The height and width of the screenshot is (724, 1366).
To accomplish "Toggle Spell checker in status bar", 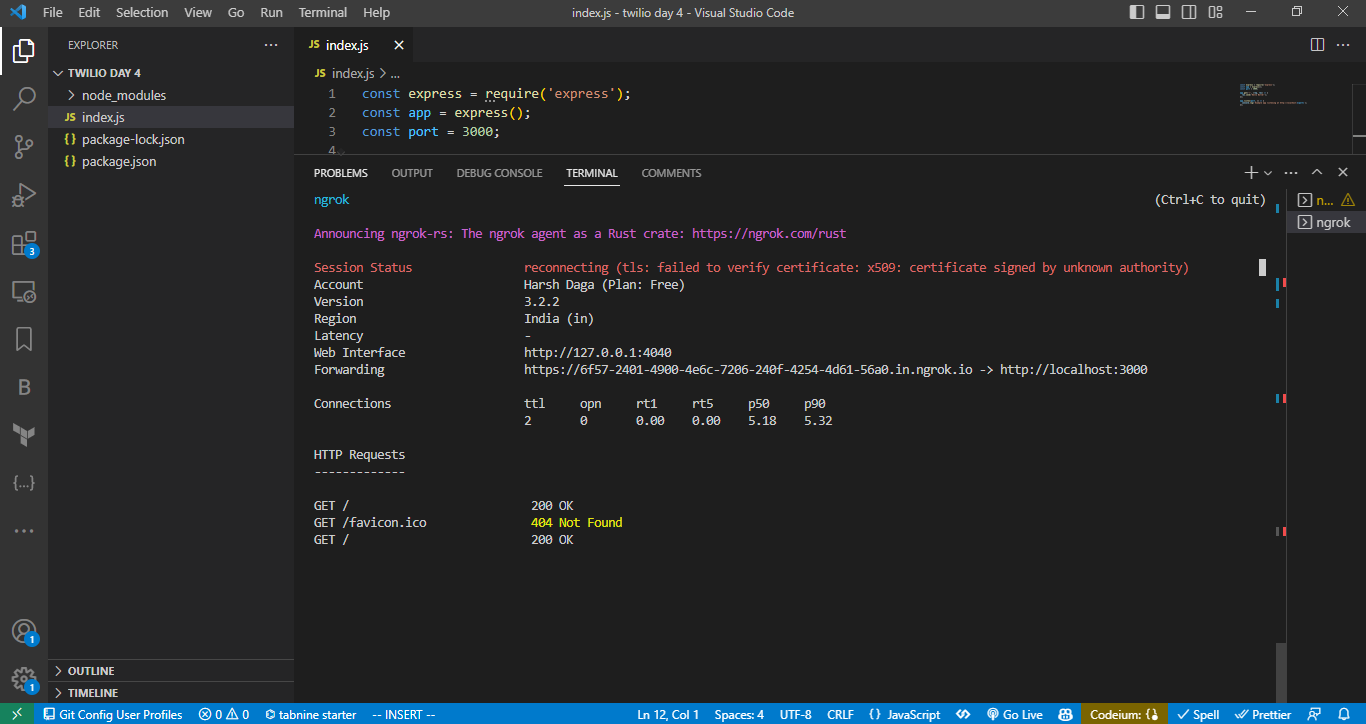I will point(1198,714).
